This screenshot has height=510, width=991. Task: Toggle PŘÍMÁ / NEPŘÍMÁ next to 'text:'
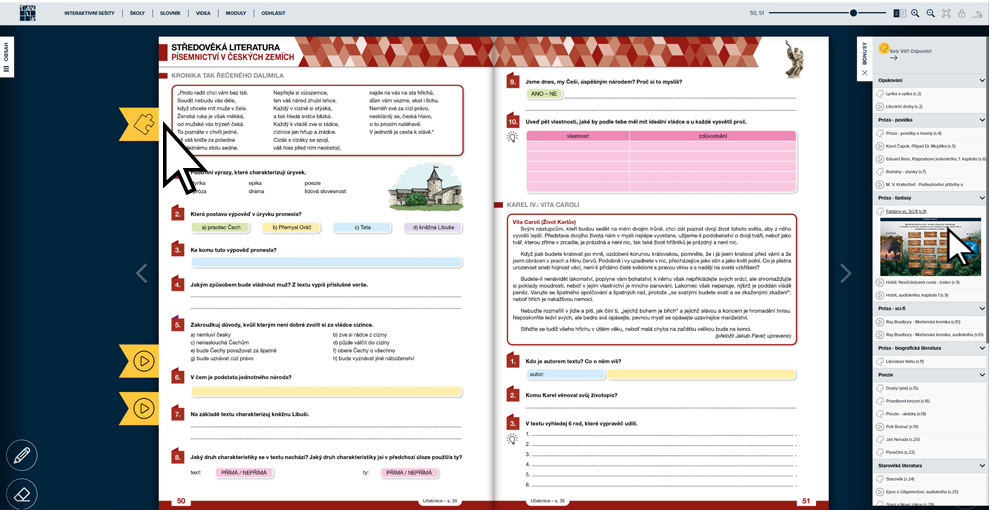click(x=245, y=473)
